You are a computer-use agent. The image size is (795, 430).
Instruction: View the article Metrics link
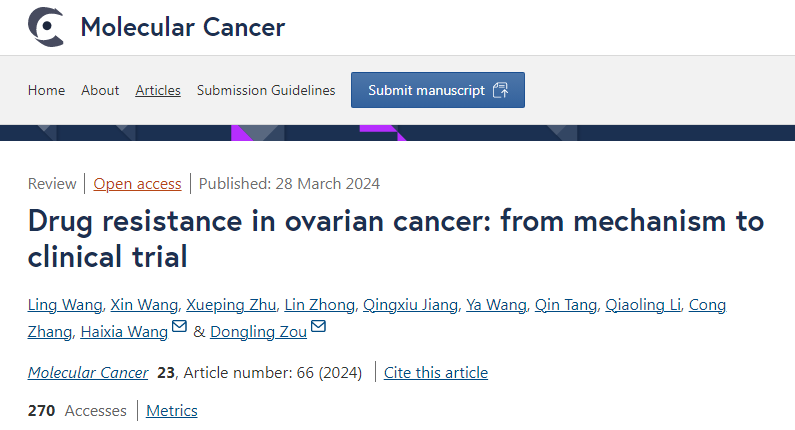tap(171, 411)
